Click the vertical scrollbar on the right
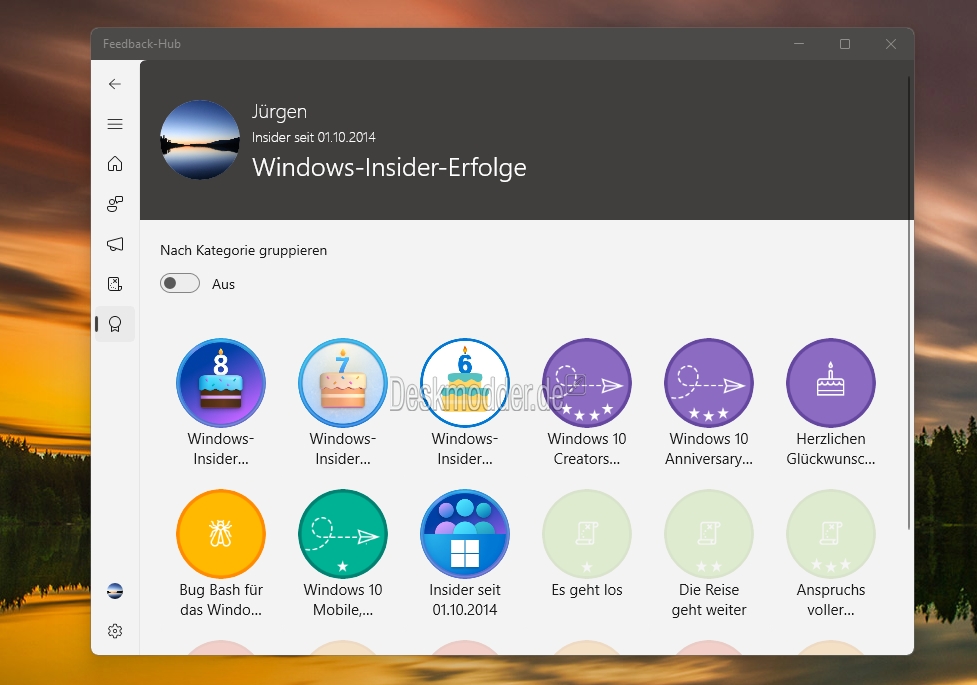This screenshot has height=685, width=977. point(909,302)
